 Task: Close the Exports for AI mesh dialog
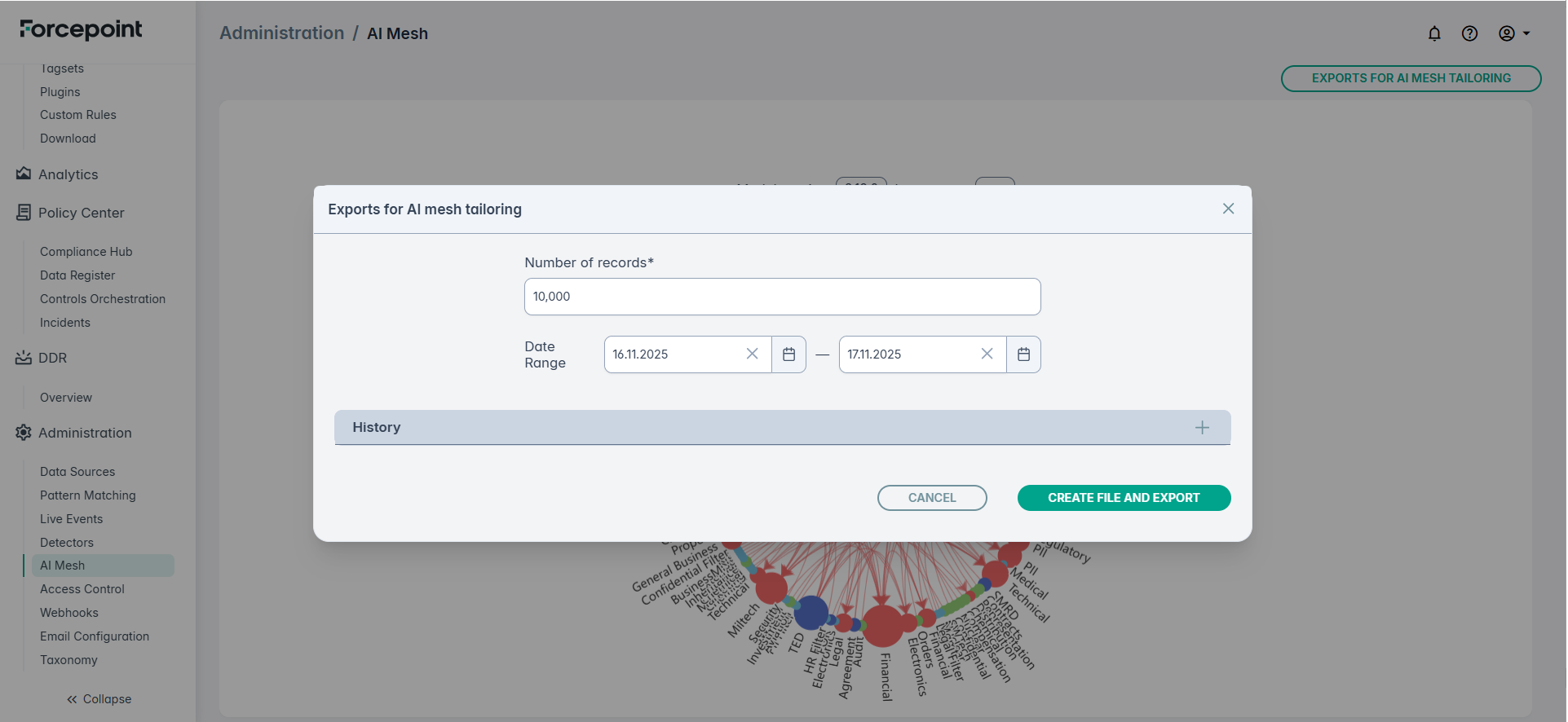click(x=1228, y=209)
